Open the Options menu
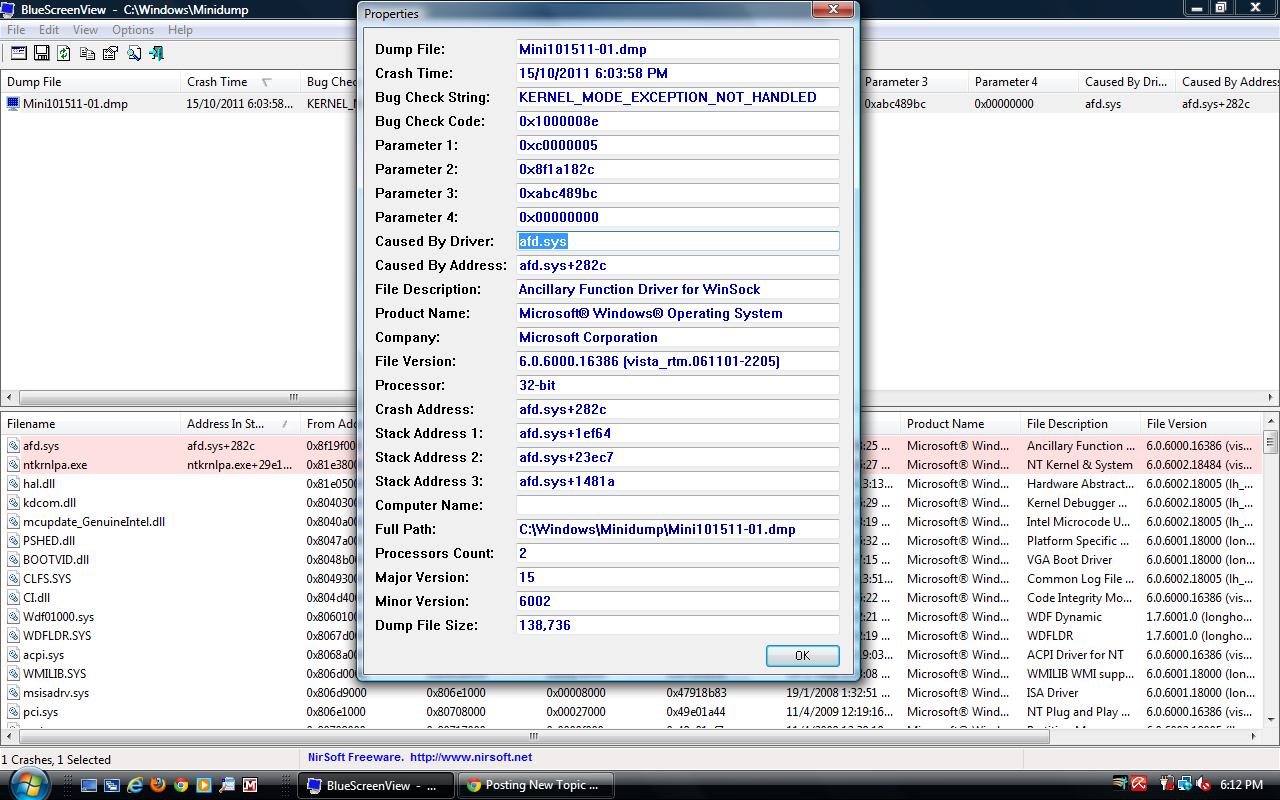Image resolution: width=1280 pixels, height=800 pixels. 133,30
